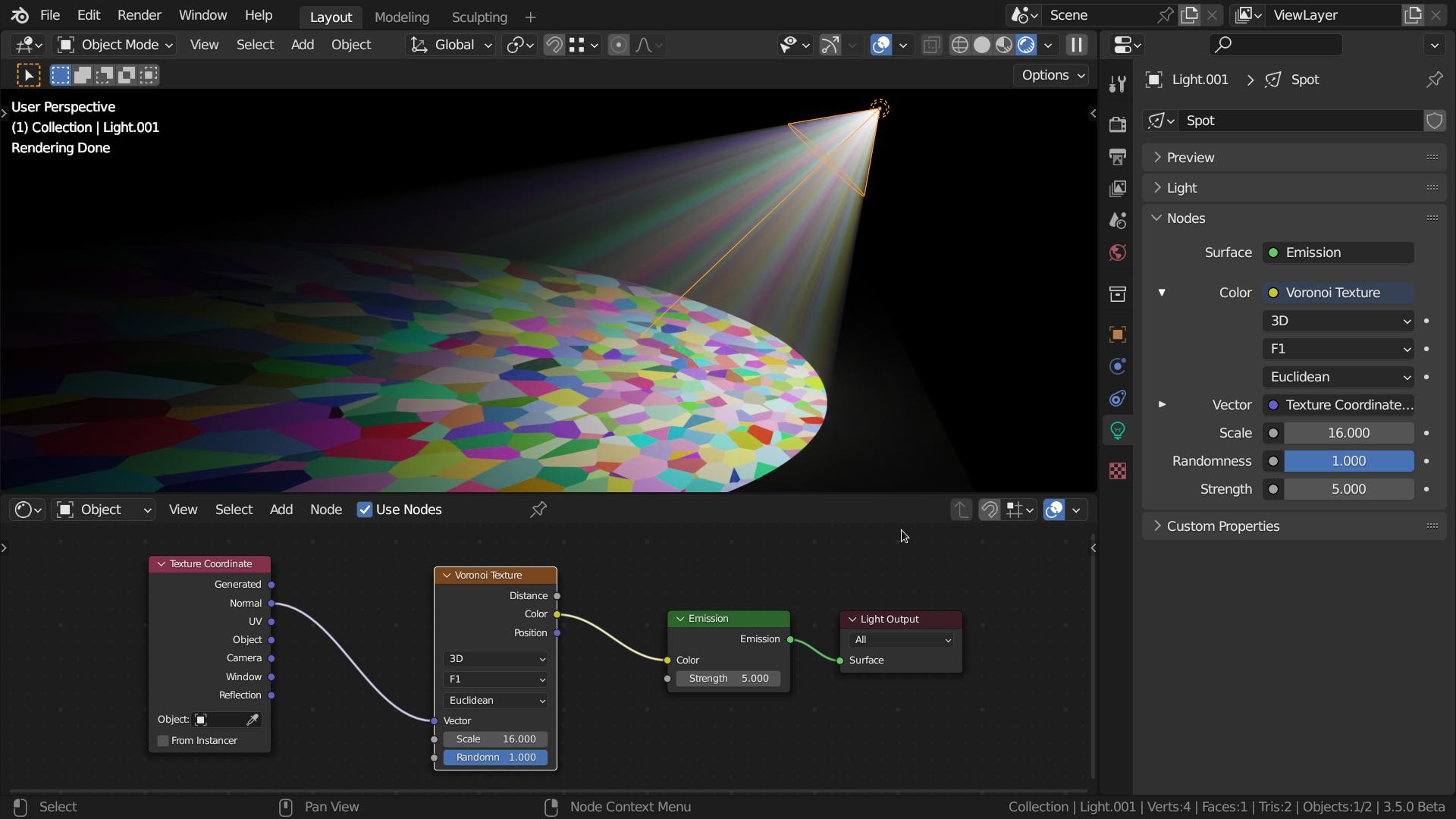Pin the Light.001 properties context
Viewport: 1456px width, 819px height.
(1434, 80)
